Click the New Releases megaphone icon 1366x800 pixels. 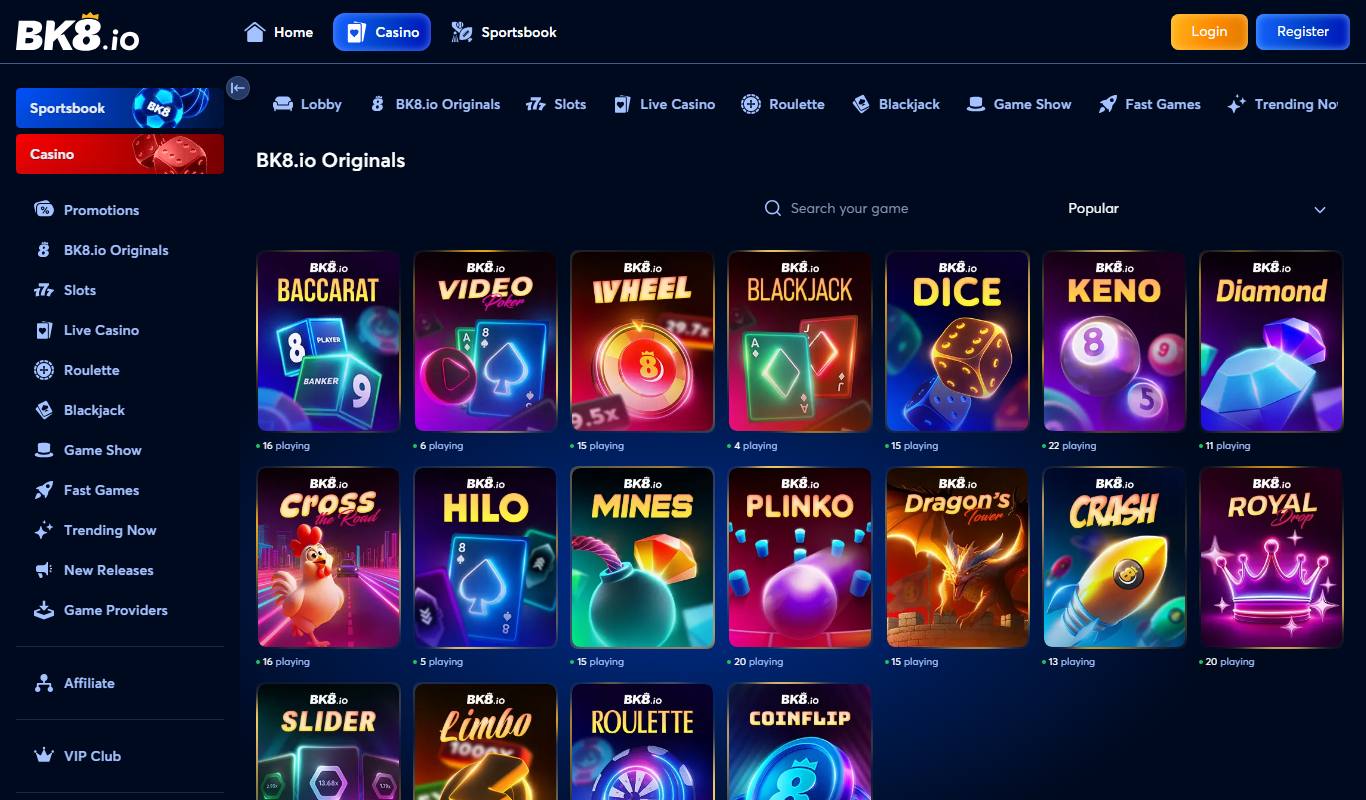(44, 570)
